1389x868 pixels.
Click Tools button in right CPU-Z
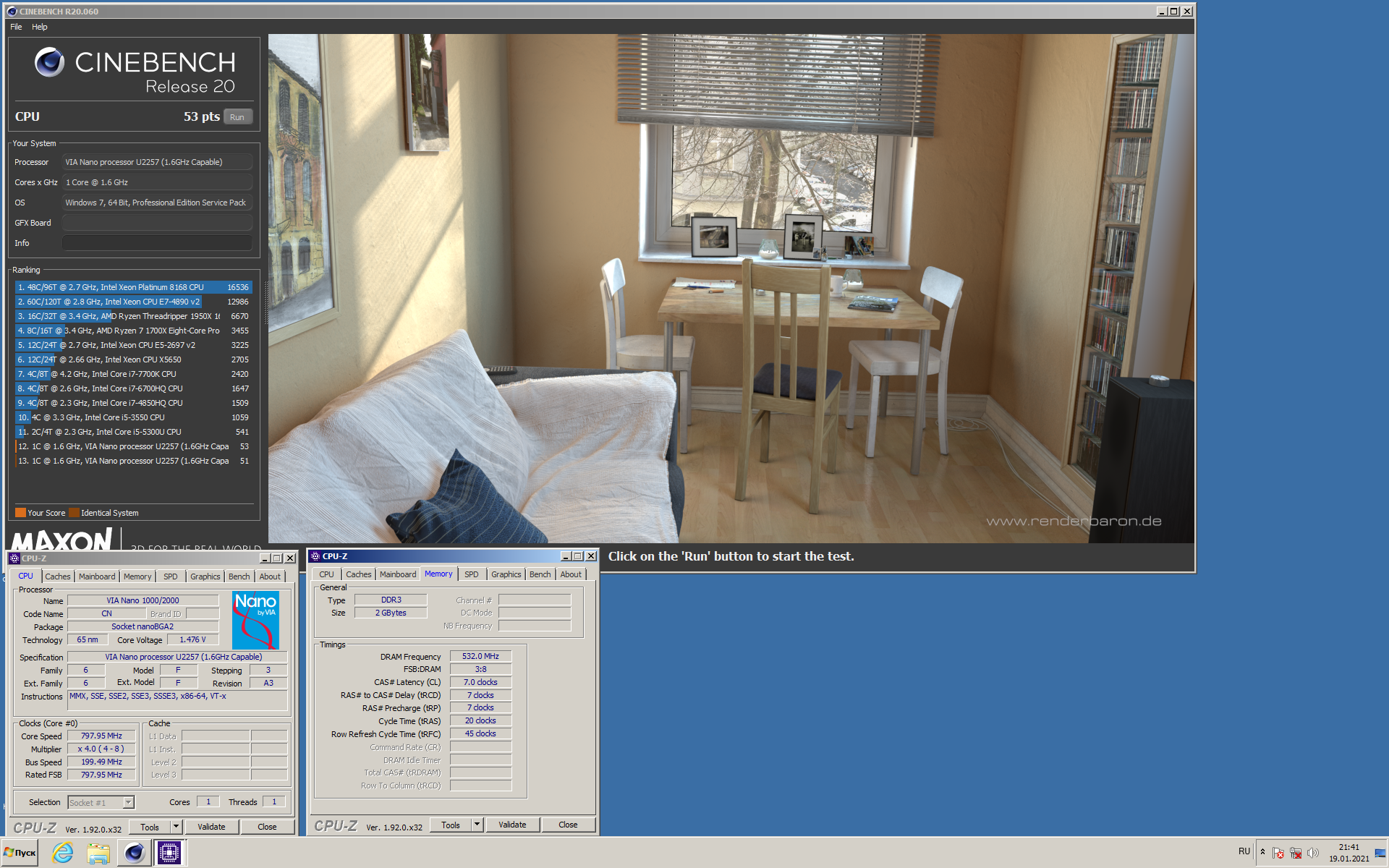[x=451, y=825]
